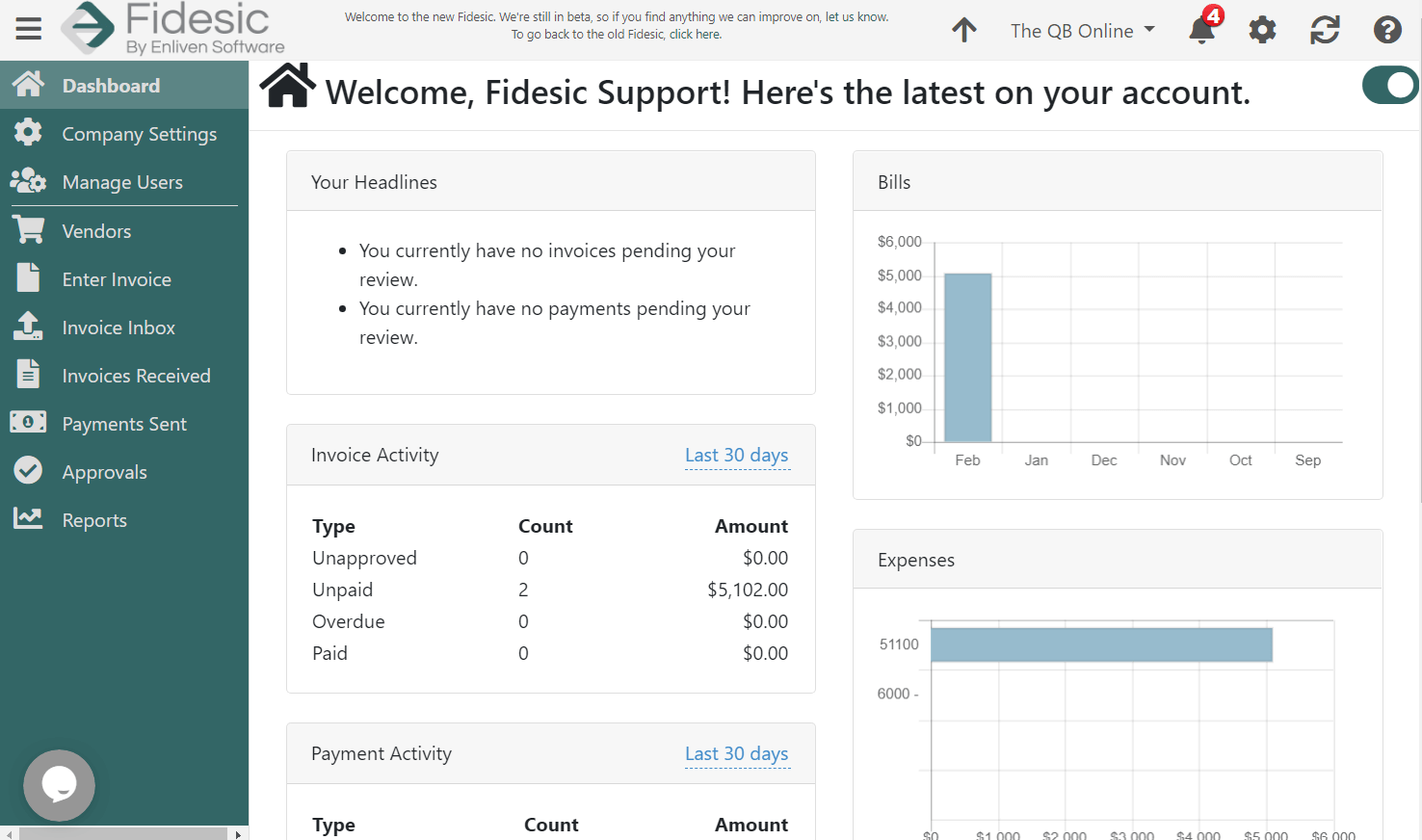1422x840 pixels.
Task: Open the hamburger menu icon
Action: (29, 29)
